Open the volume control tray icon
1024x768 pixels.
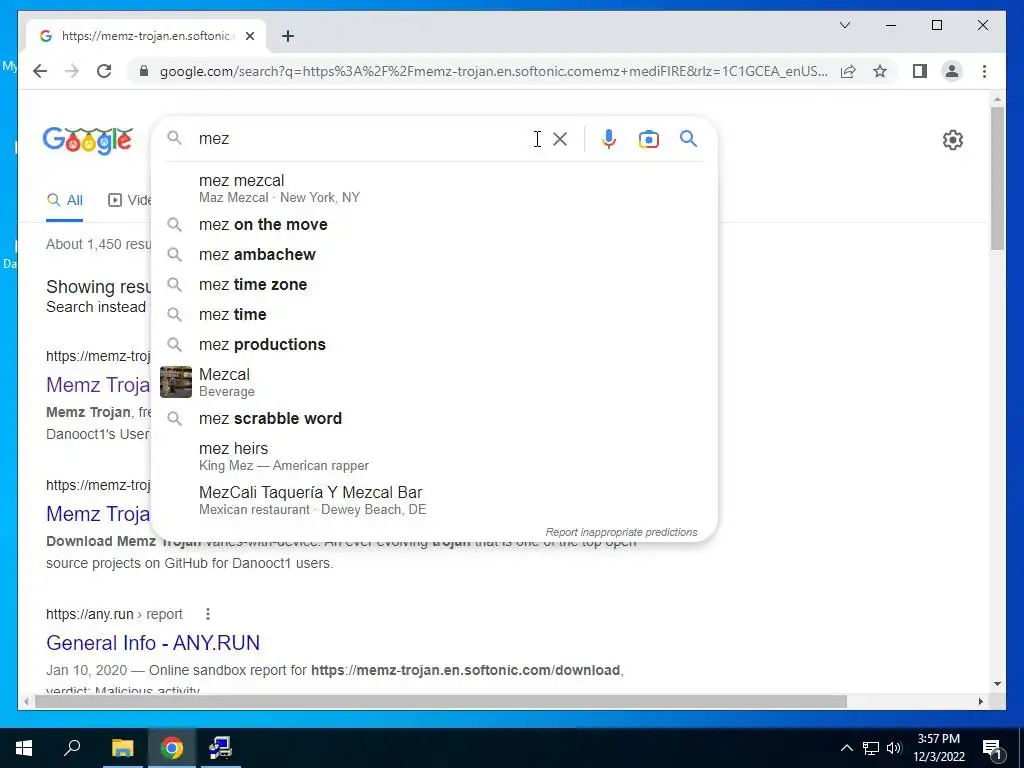pyautogui.click(x=894, y=748)
